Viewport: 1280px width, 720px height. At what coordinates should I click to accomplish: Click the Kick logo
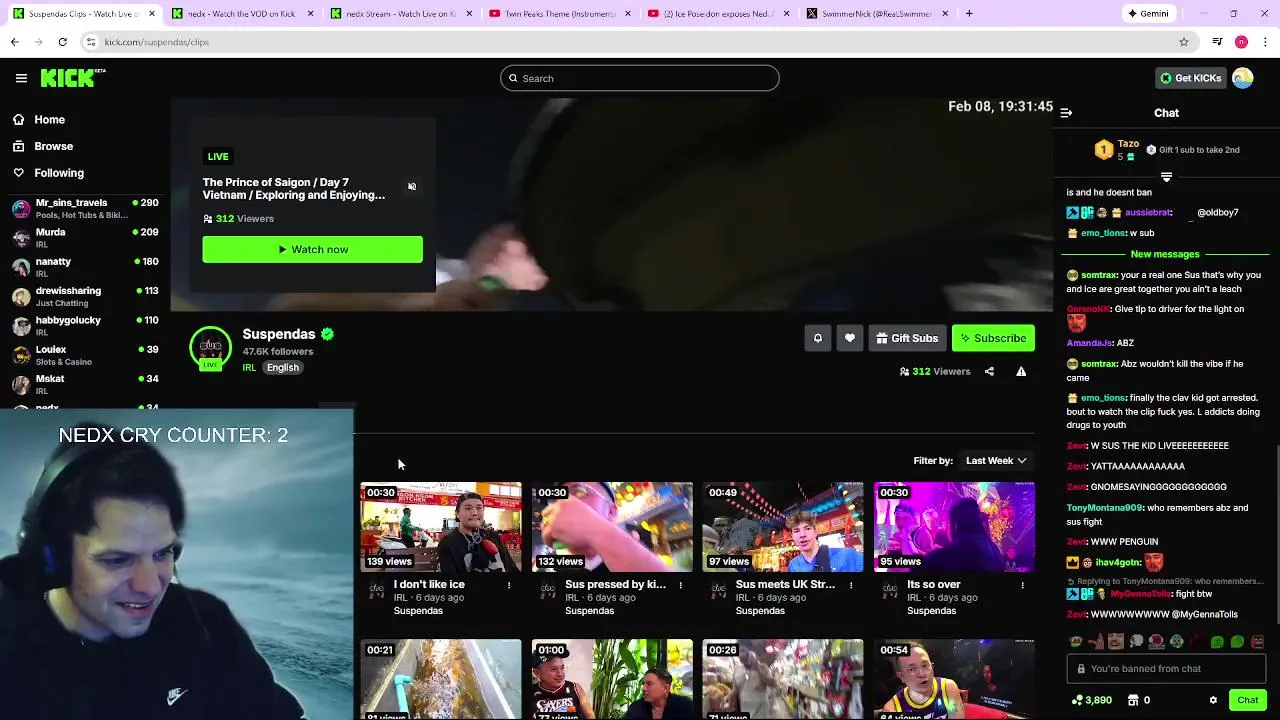click(x=73, y=78)
